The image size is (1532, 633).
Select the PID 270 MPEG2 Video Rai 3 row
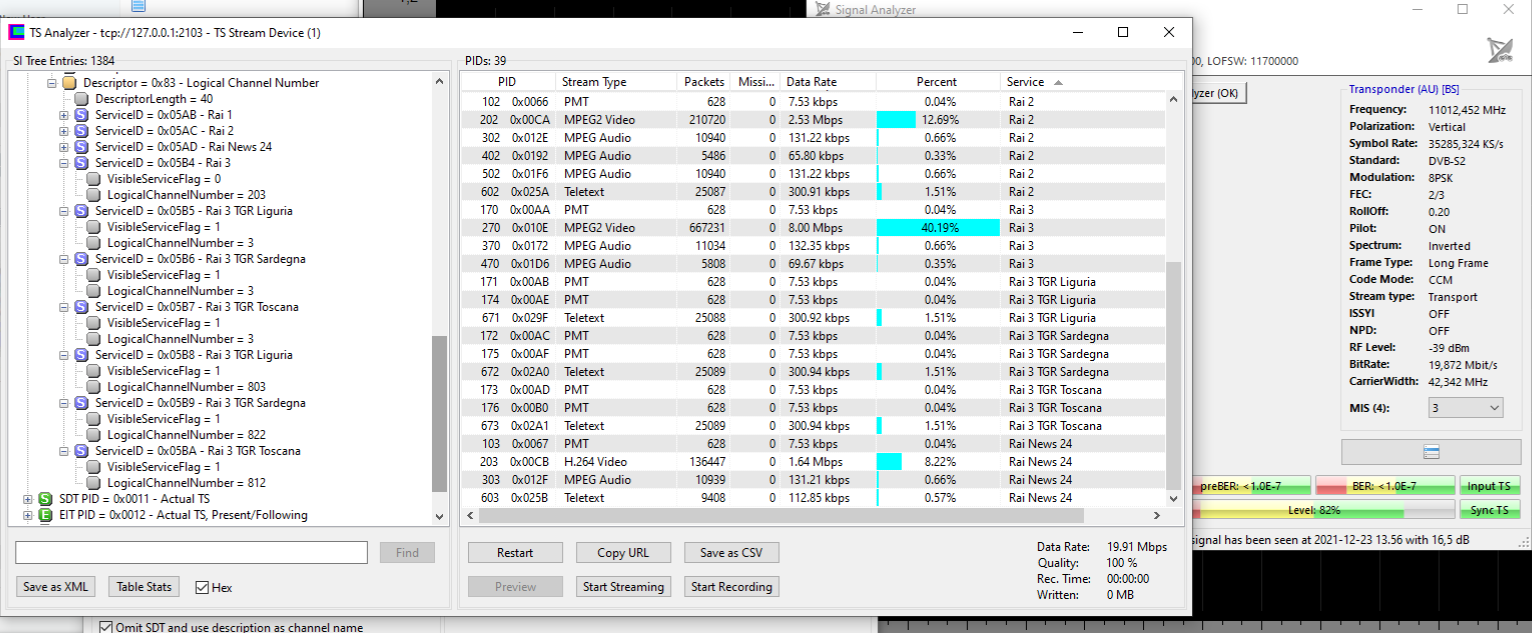[x=813, y=228]
